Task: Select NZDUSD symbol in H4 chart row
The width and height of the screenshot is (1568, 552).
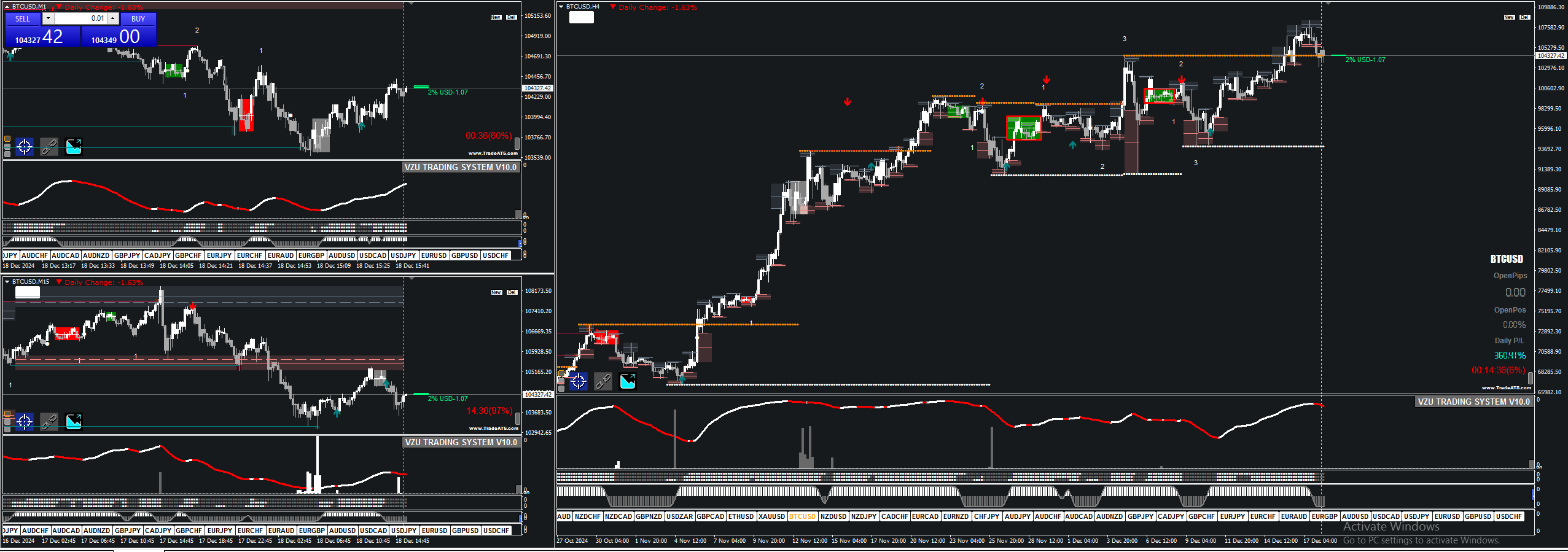Action: click(833, 516)
